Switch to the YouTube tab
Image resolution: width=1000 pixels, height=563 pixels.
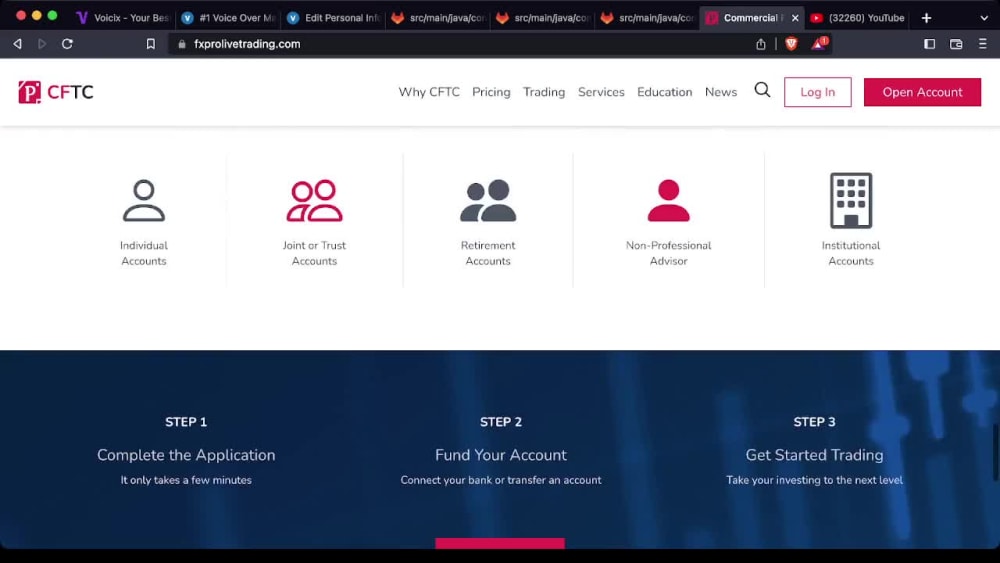pos(858,18)
